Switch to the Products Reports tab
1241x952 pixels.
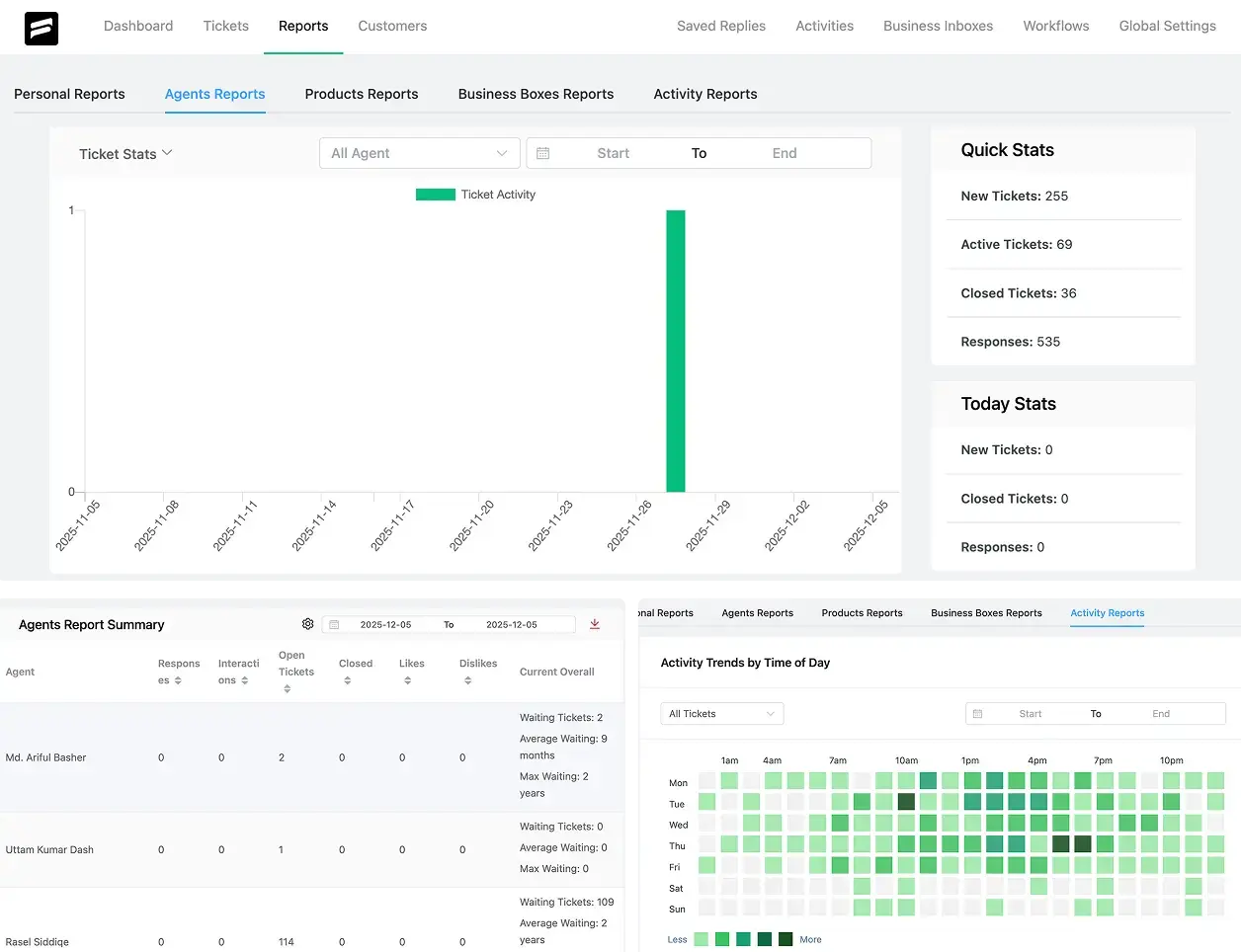coord(362,94)
